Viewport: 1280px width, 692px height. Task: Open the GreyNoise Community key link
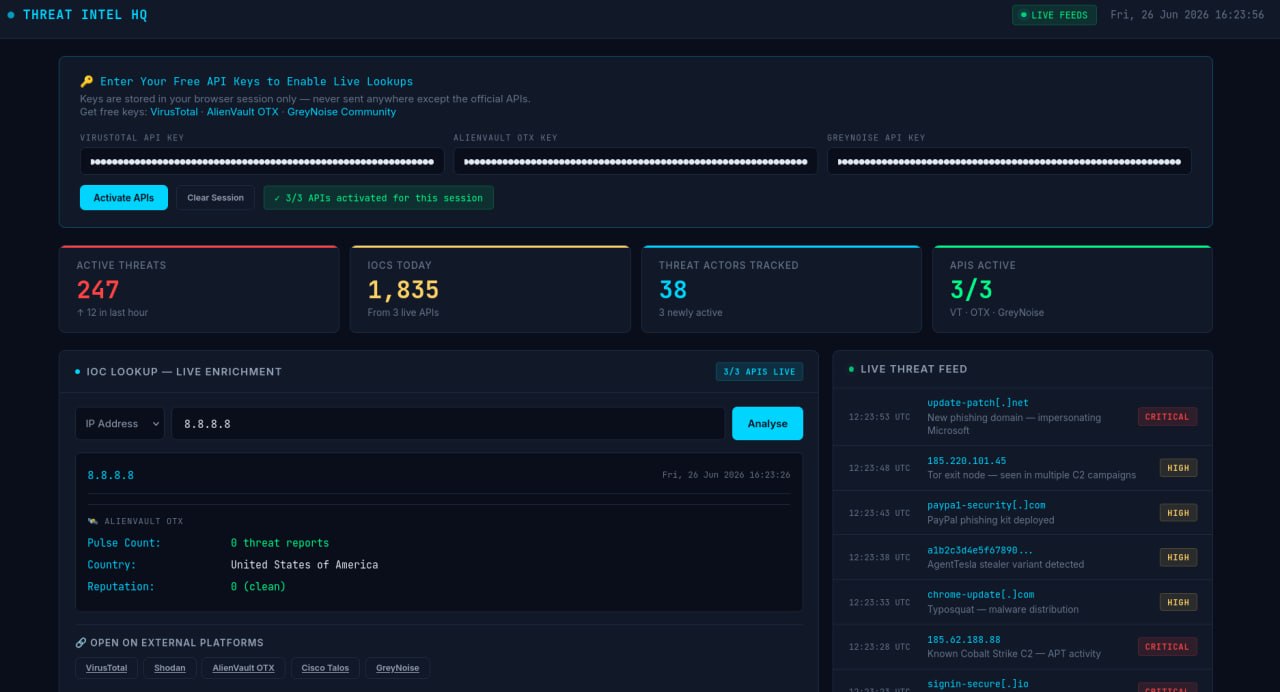pos(341,112)
